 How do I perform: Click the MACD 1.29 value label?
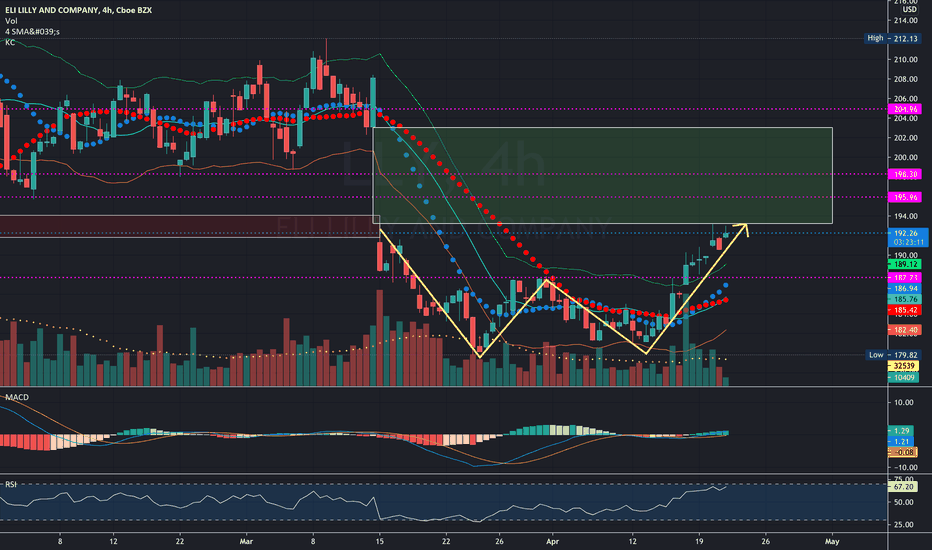[900, 430]
